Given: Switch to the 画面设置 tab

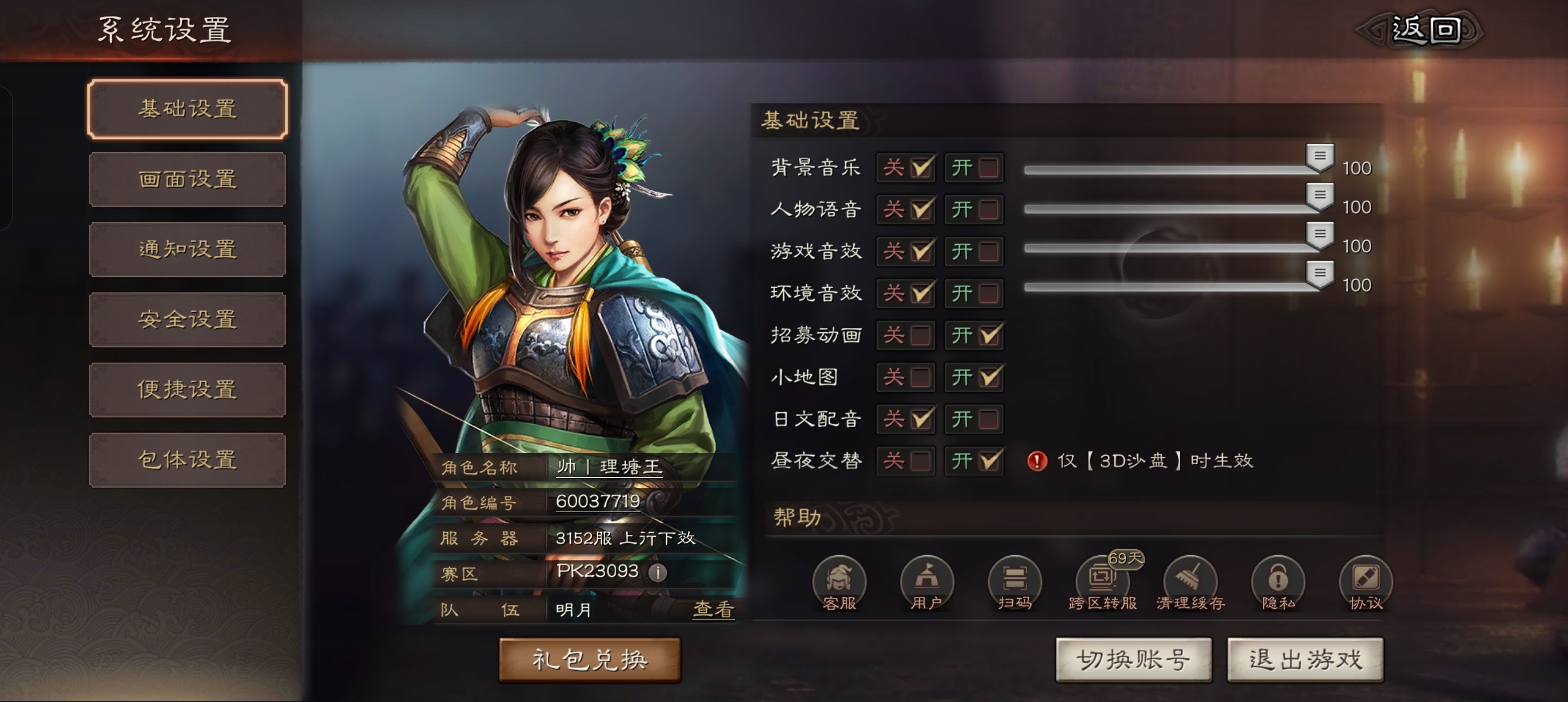Looking at the screenshot, I should 187,179.
